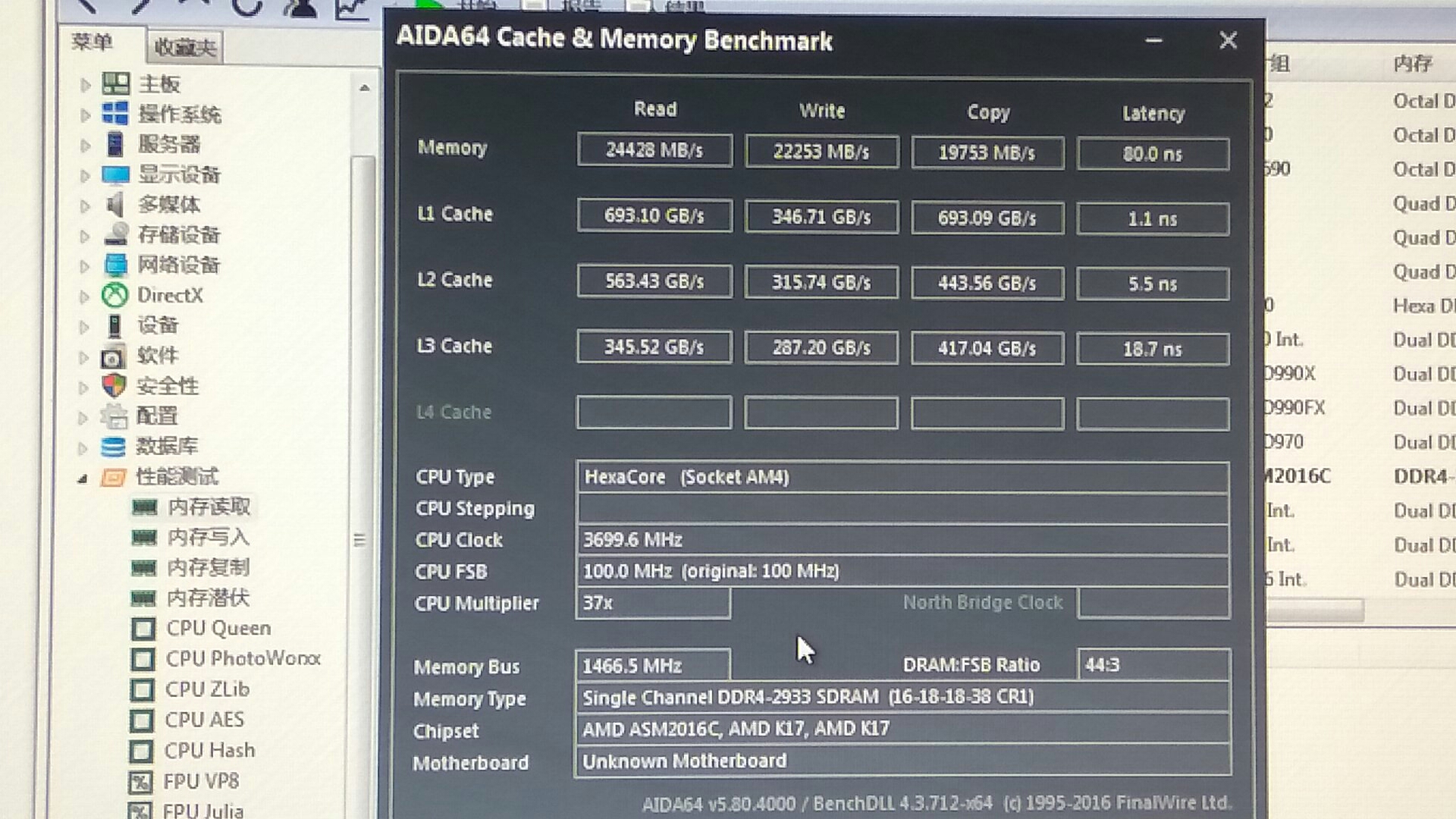Expand the 服务器 tree node

pyautogui.click(x=85, y=145)
